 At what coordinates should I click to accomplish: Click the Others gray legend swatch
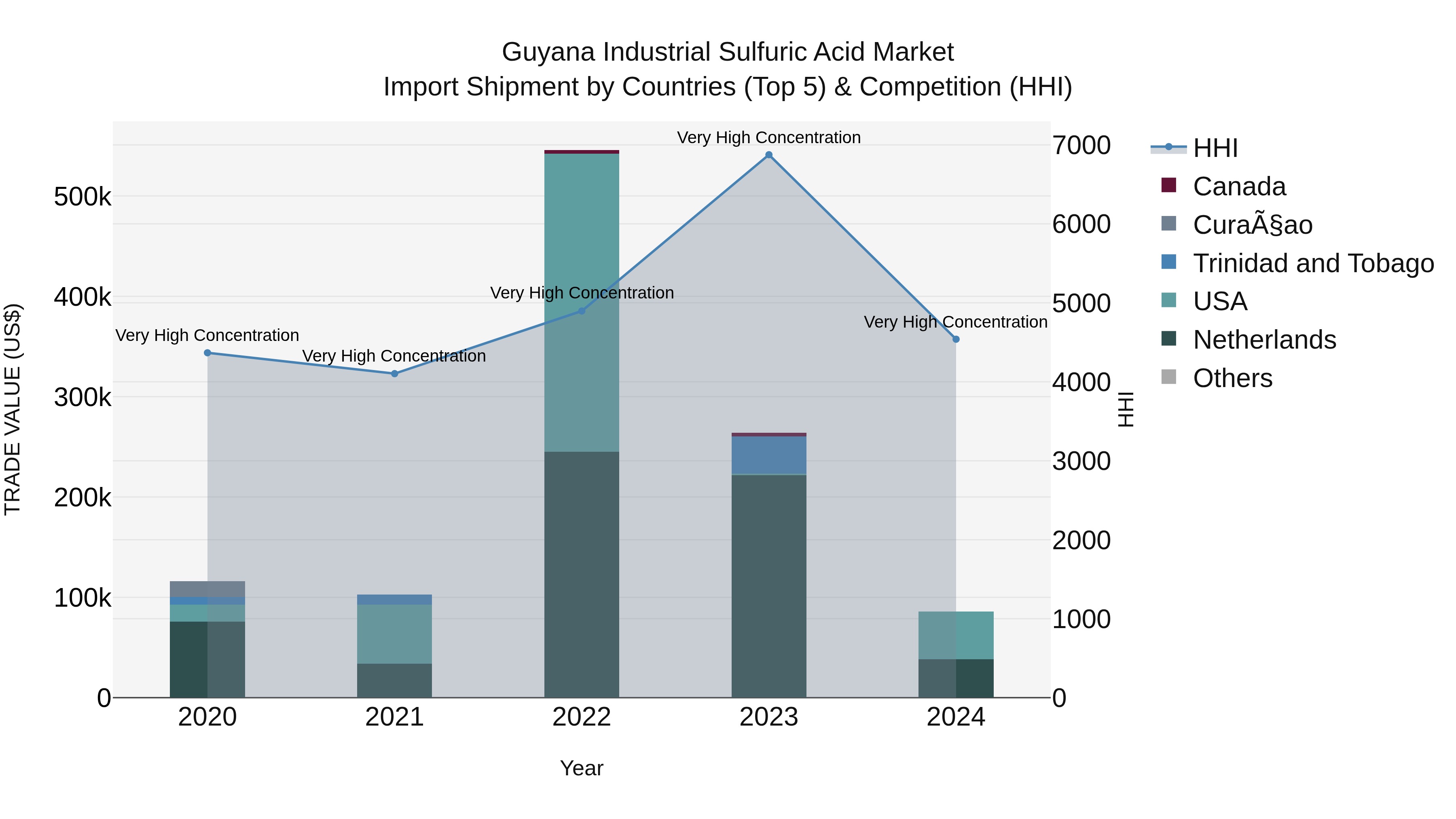[x=1168, y=377]
